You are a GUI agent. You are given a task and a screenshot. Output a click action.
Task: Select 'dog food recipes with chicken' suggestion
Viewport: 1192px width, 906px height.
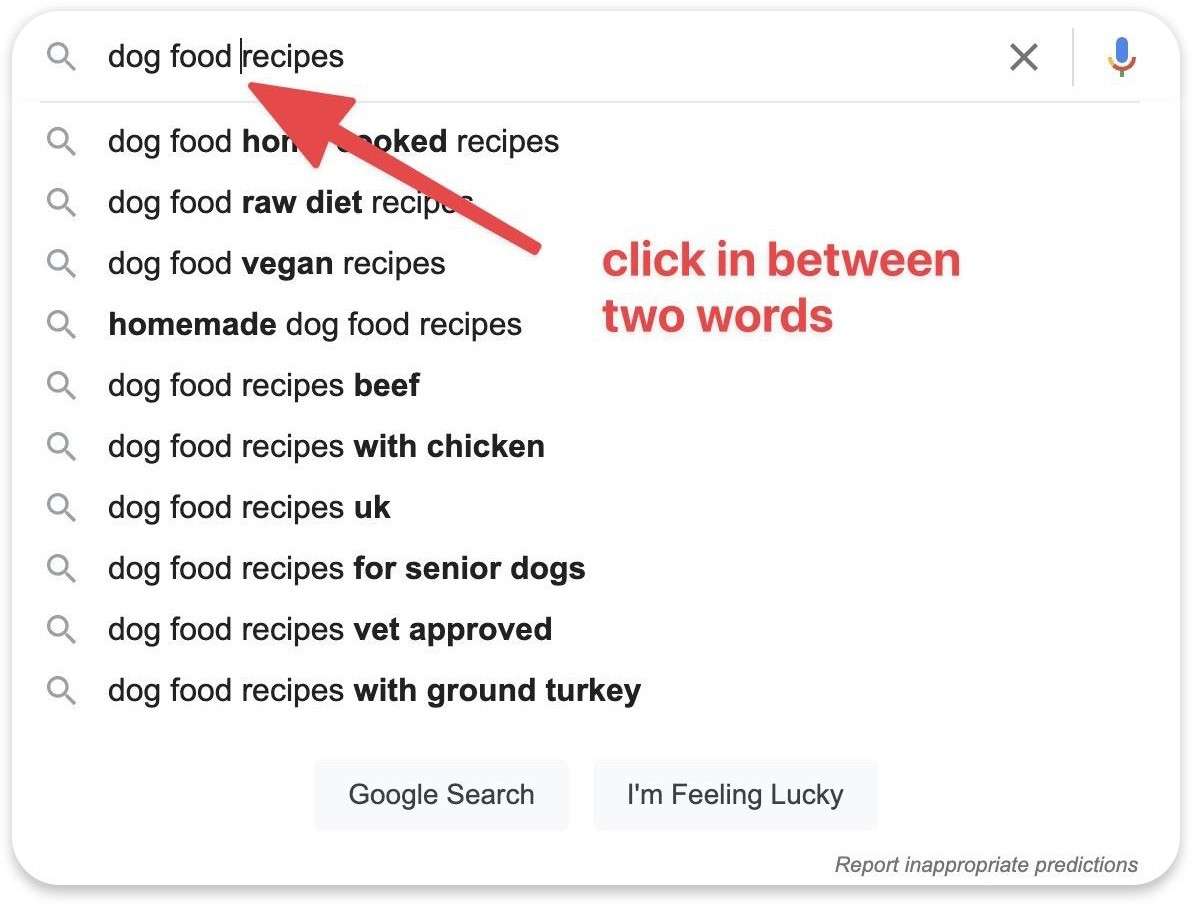pyautogui.click(x=326, y=446)
